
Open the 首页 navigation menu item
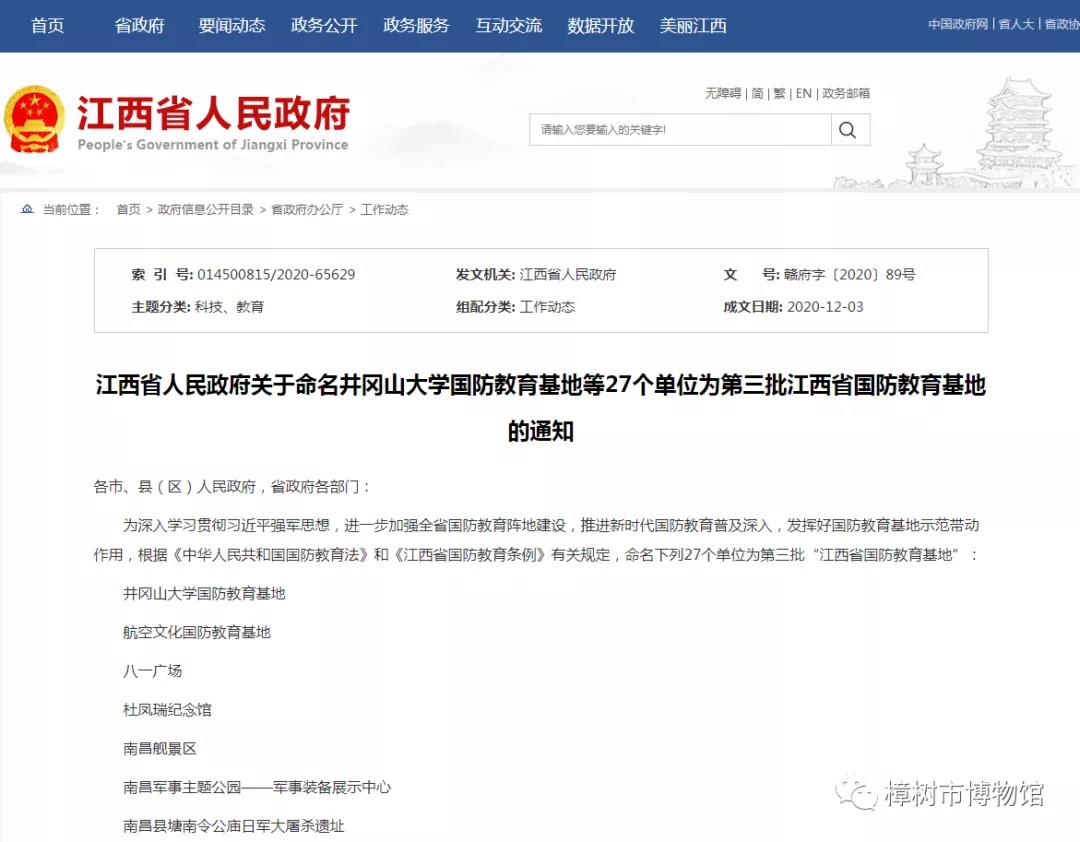tap(47, 26)
